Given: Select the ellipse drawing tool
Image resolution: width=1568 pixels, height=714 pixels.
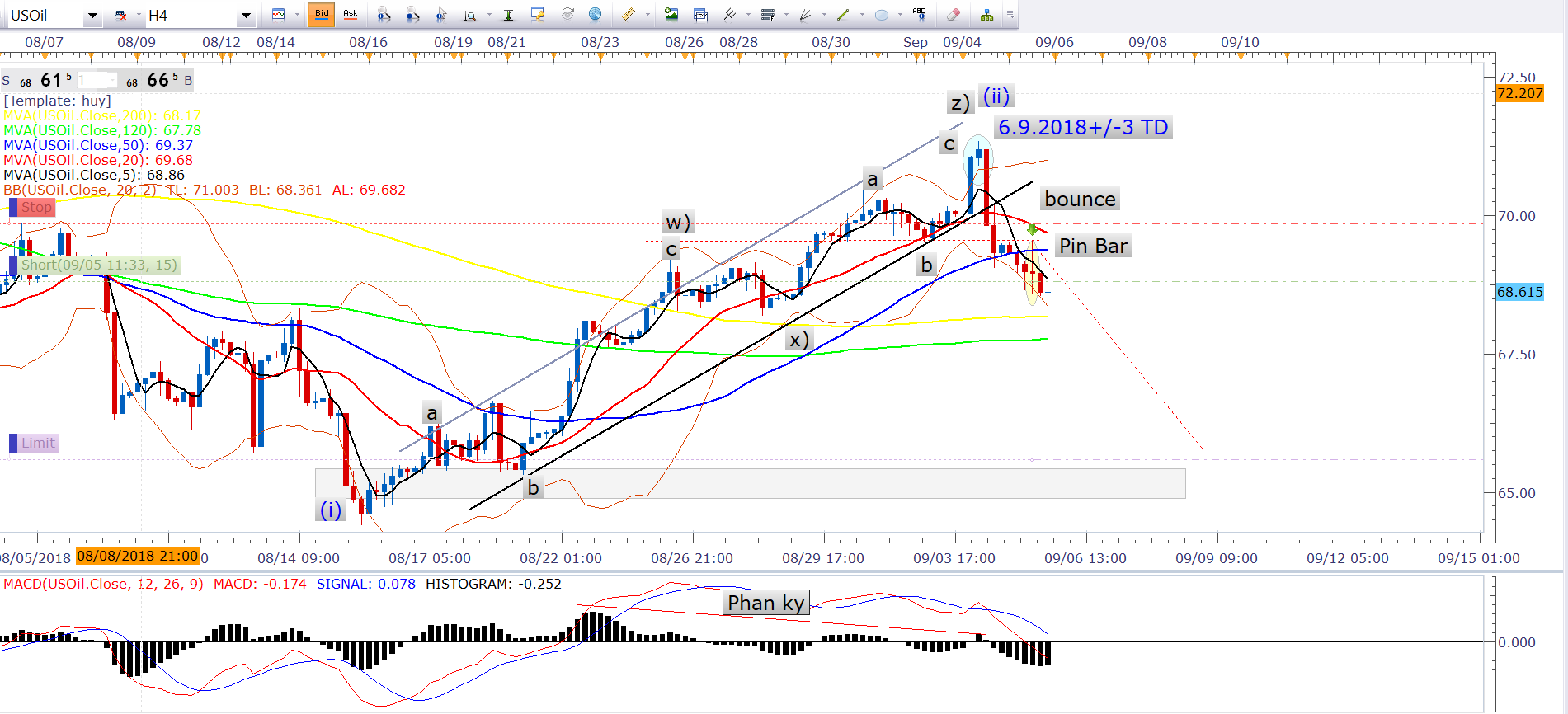Looking at the screenshot, I should pyautogui.click(x=881, y=15).
